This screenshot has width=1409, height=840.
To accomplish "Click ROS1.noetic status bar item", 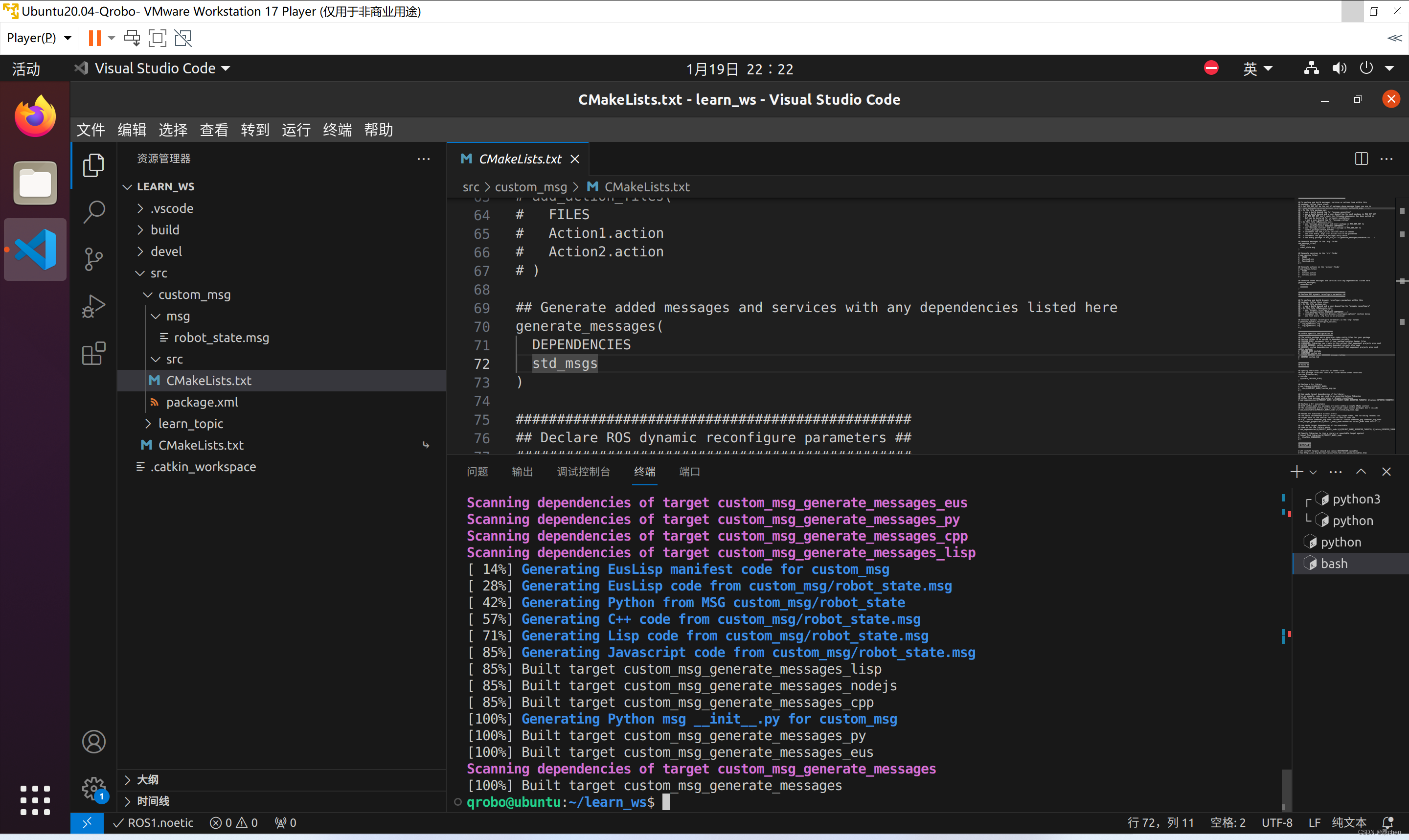I will pos(153,822).
